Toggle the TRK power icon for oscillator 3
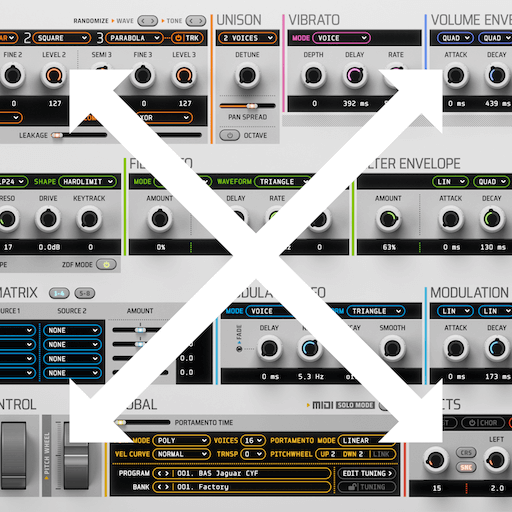512x512 pixels. click(178, 38)
